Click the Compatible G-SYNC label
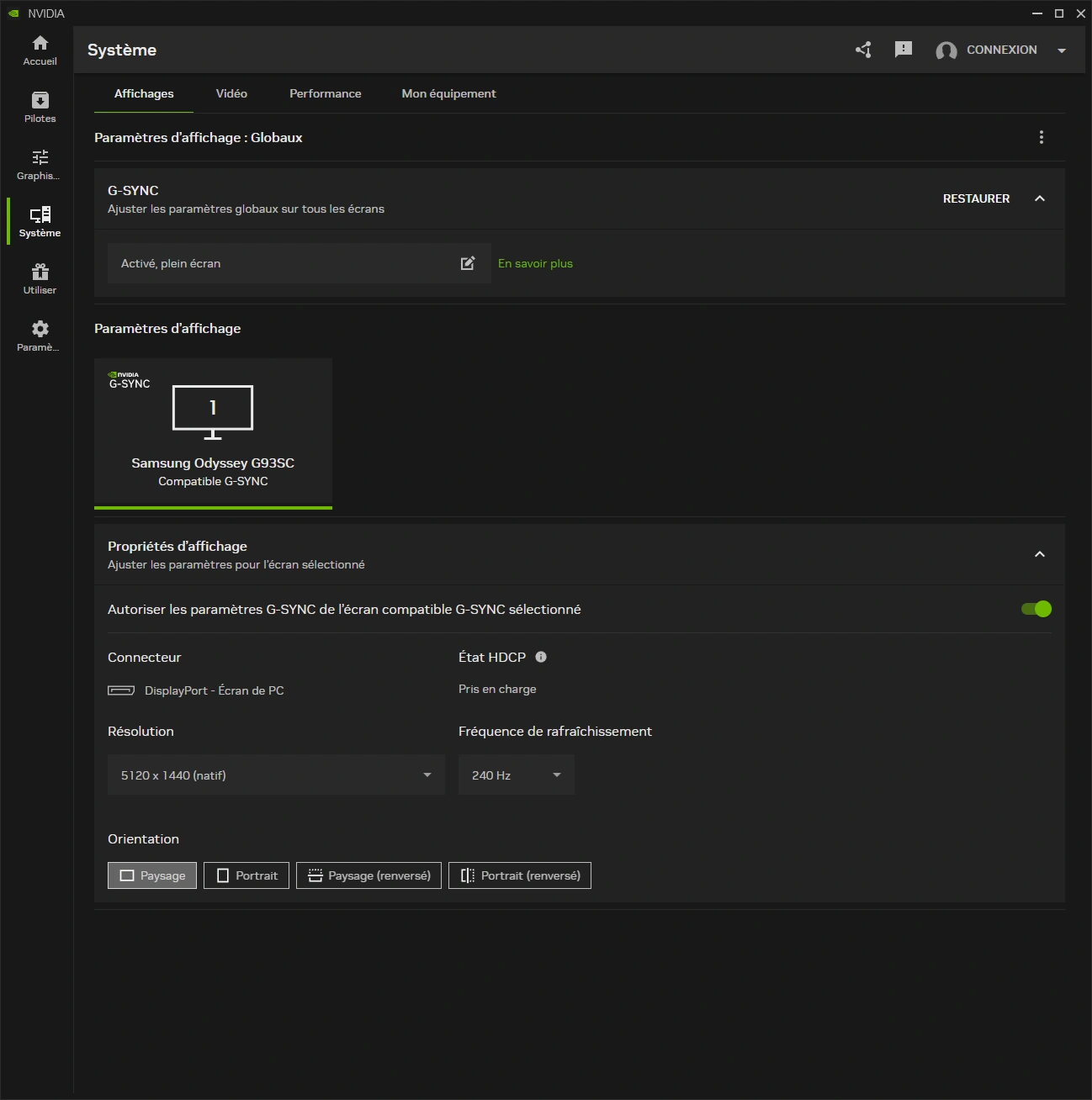This screenshot has height=1100, width=1092. click(x=213, y=481)
